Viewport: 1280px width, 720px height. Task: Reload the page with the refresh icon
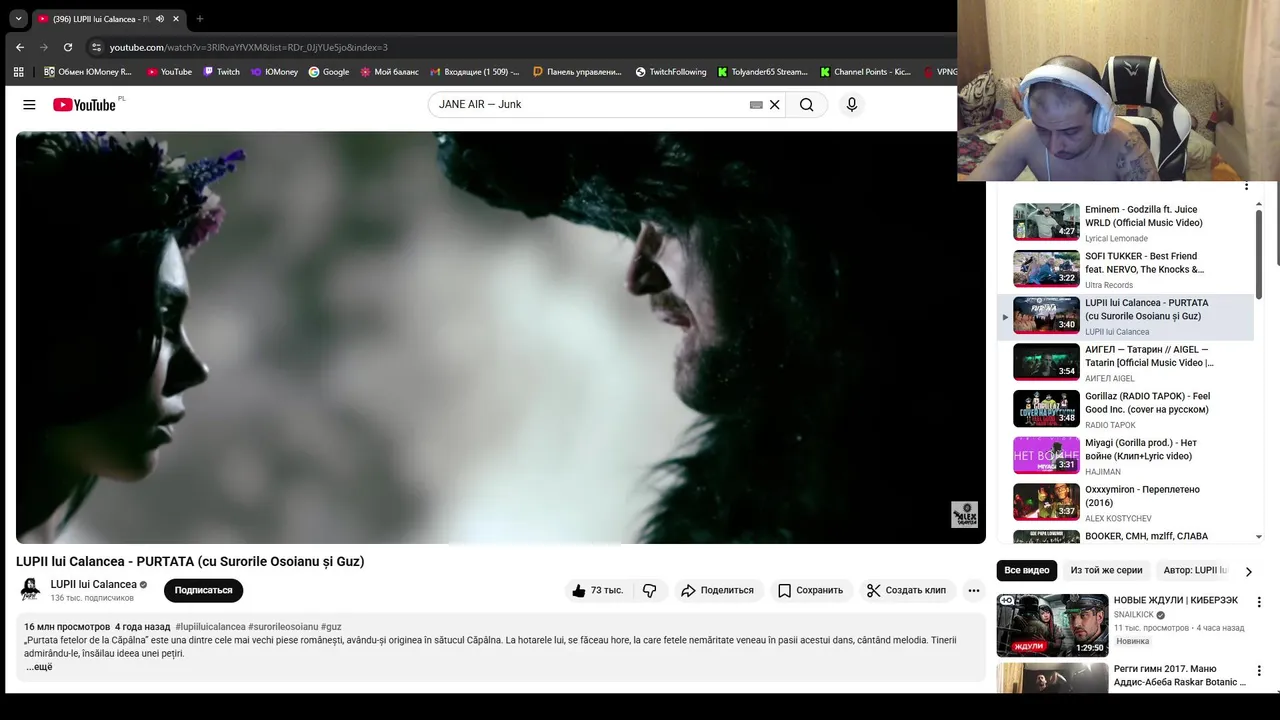(68, 47)
